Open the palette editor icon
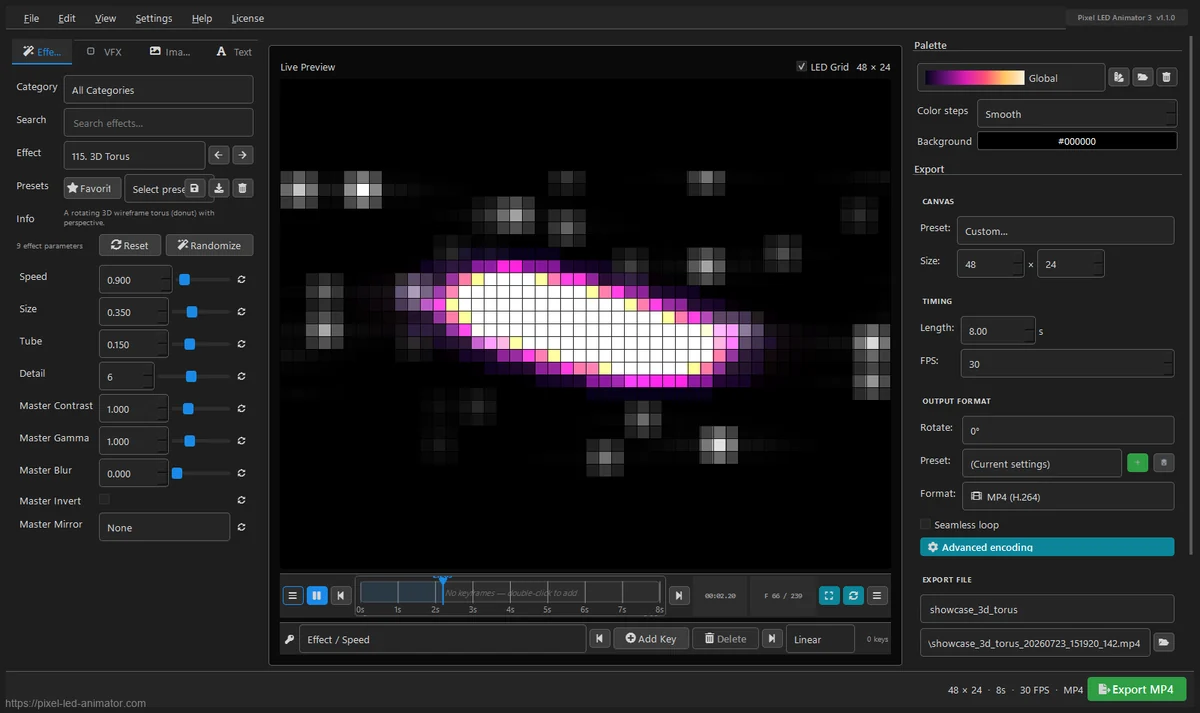This screenshot has width=1200, height=713. (1119, 78)
